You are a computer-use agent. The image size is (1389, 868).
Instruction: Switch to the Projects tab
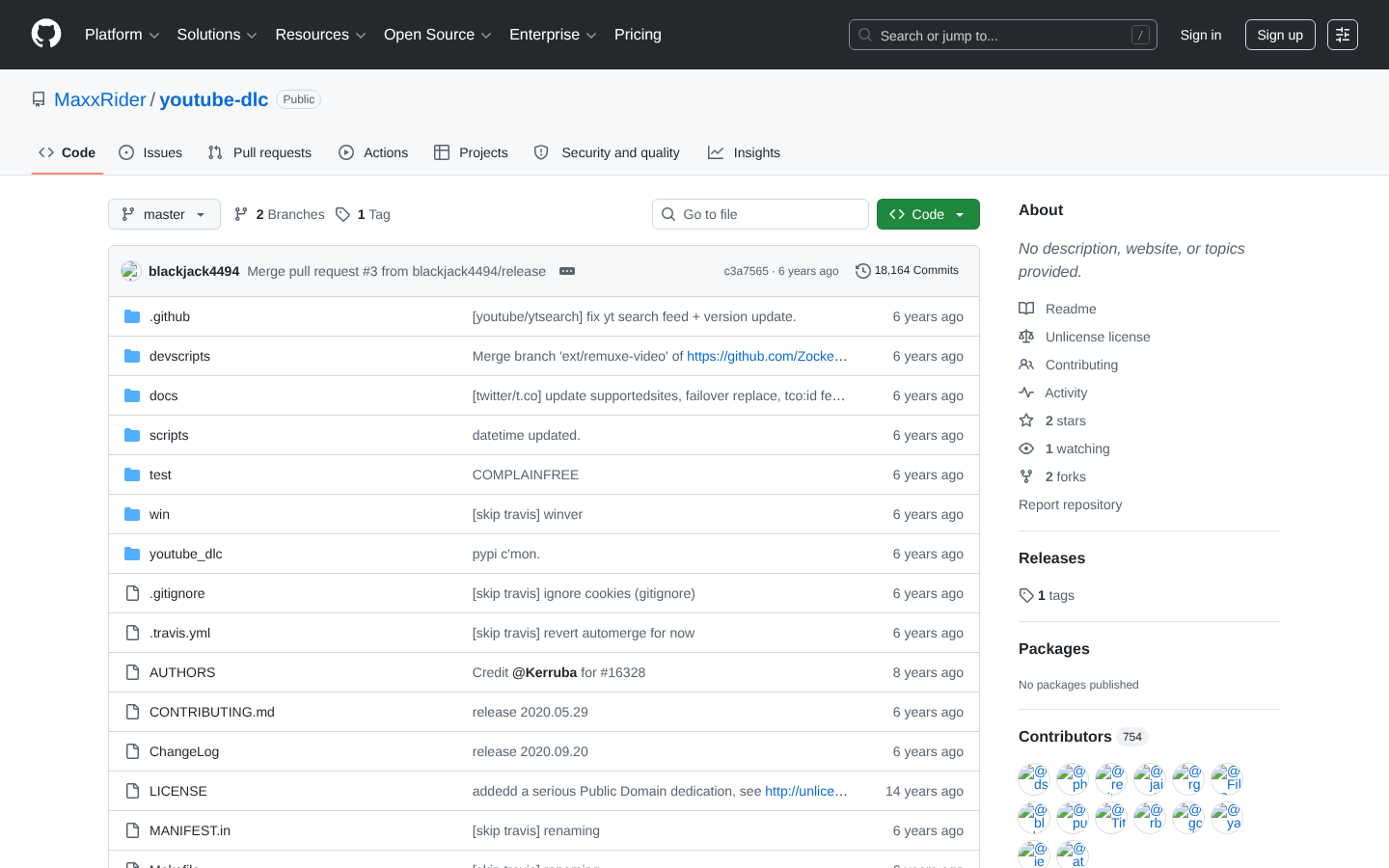(471, 152)
